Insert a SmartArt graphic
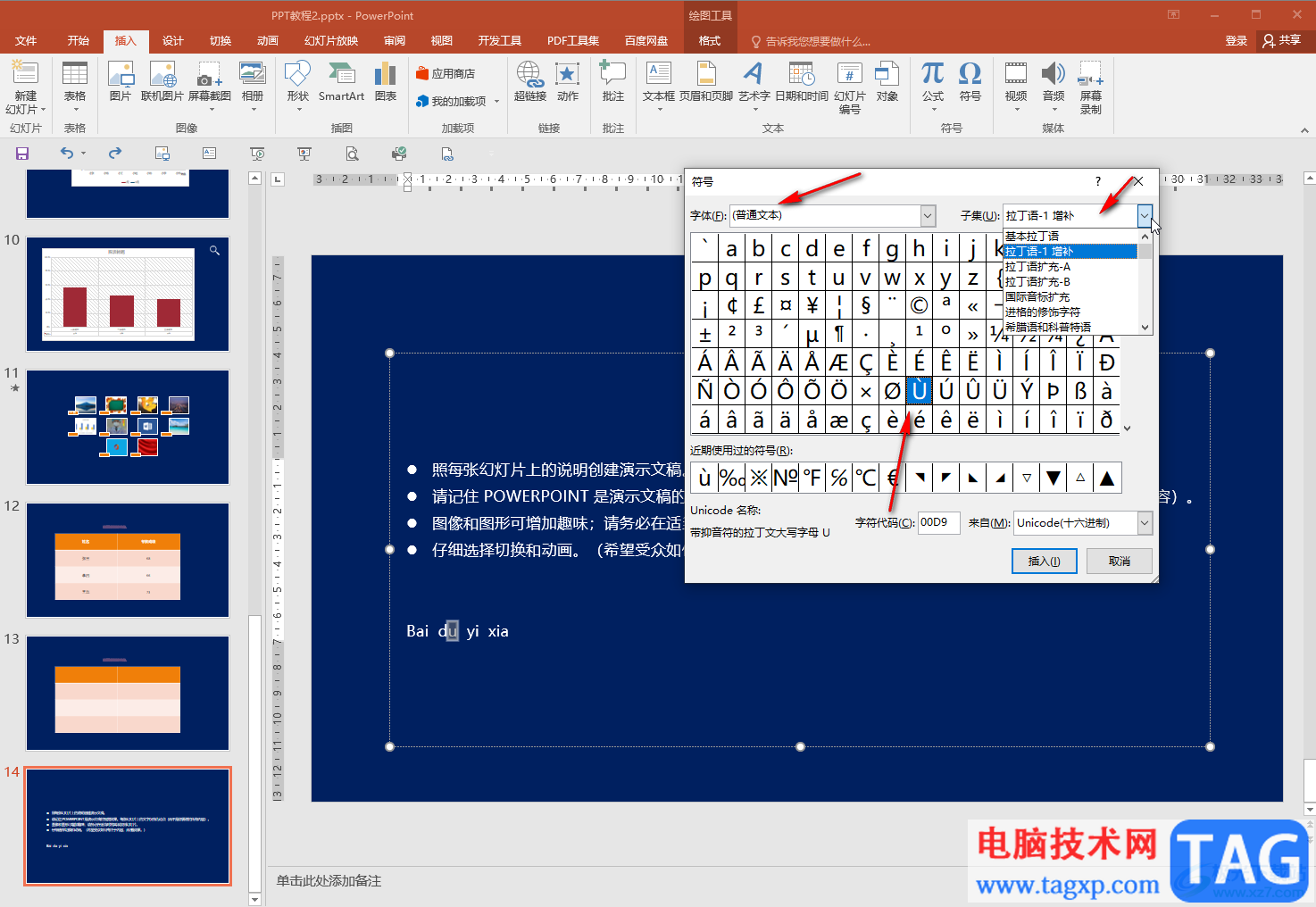The height and width of the screenshot is (907, 1316). tap(341, 81)
